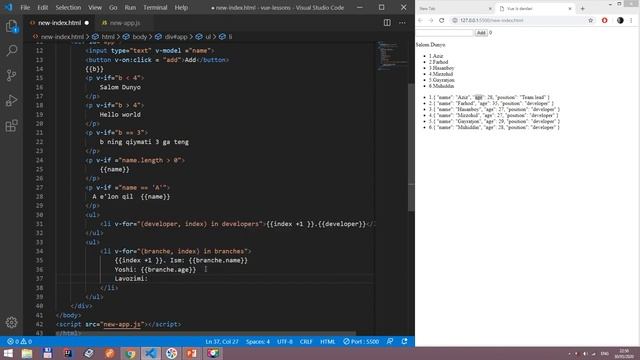Click the notifications icon in status bar
Viewport: 640px width, 360px height.
[404, 342]
